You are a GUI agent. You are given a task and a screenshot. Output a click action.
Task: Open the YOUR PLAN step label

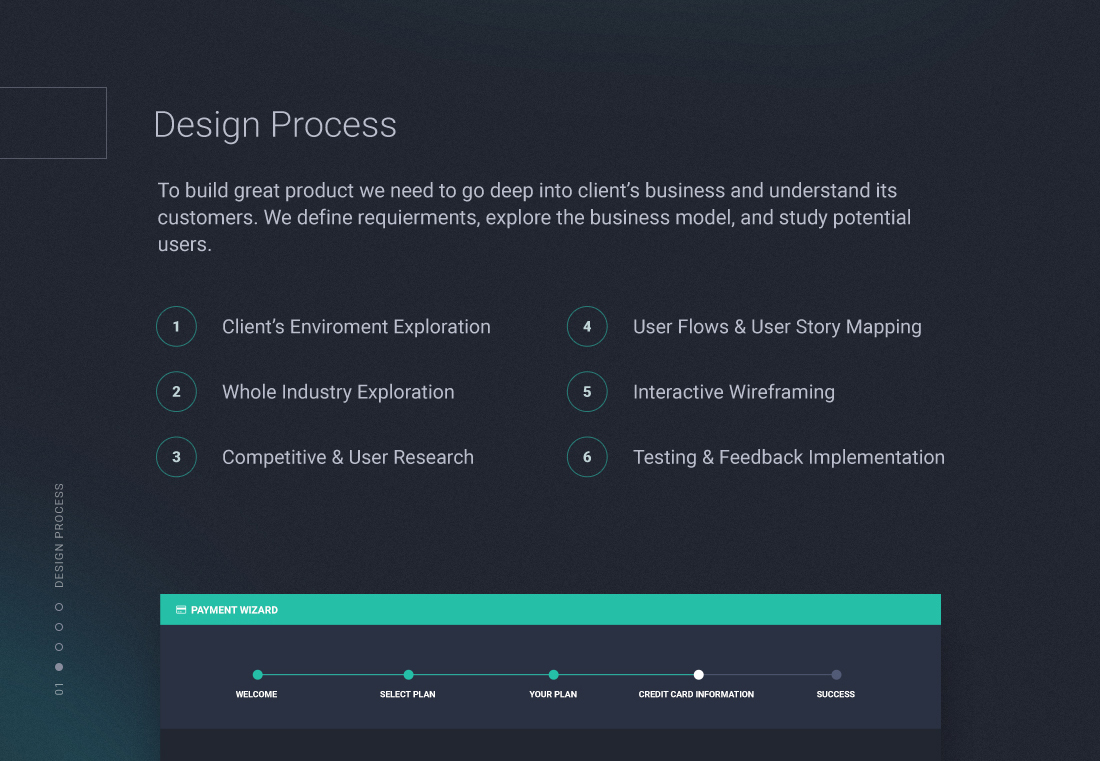(554, 694)
